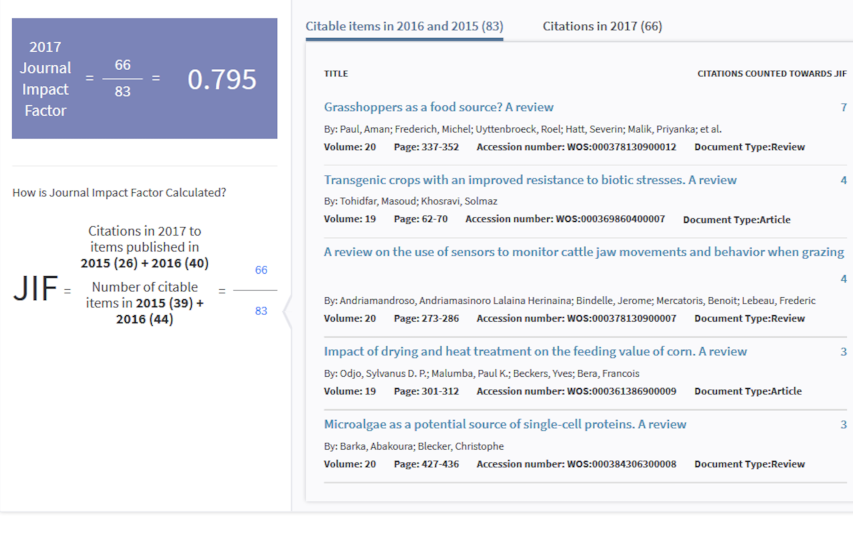The image size is (853, 533).
Task: Click the citation count 7 for Grasshoppers article
Action: tap(843, 107)
